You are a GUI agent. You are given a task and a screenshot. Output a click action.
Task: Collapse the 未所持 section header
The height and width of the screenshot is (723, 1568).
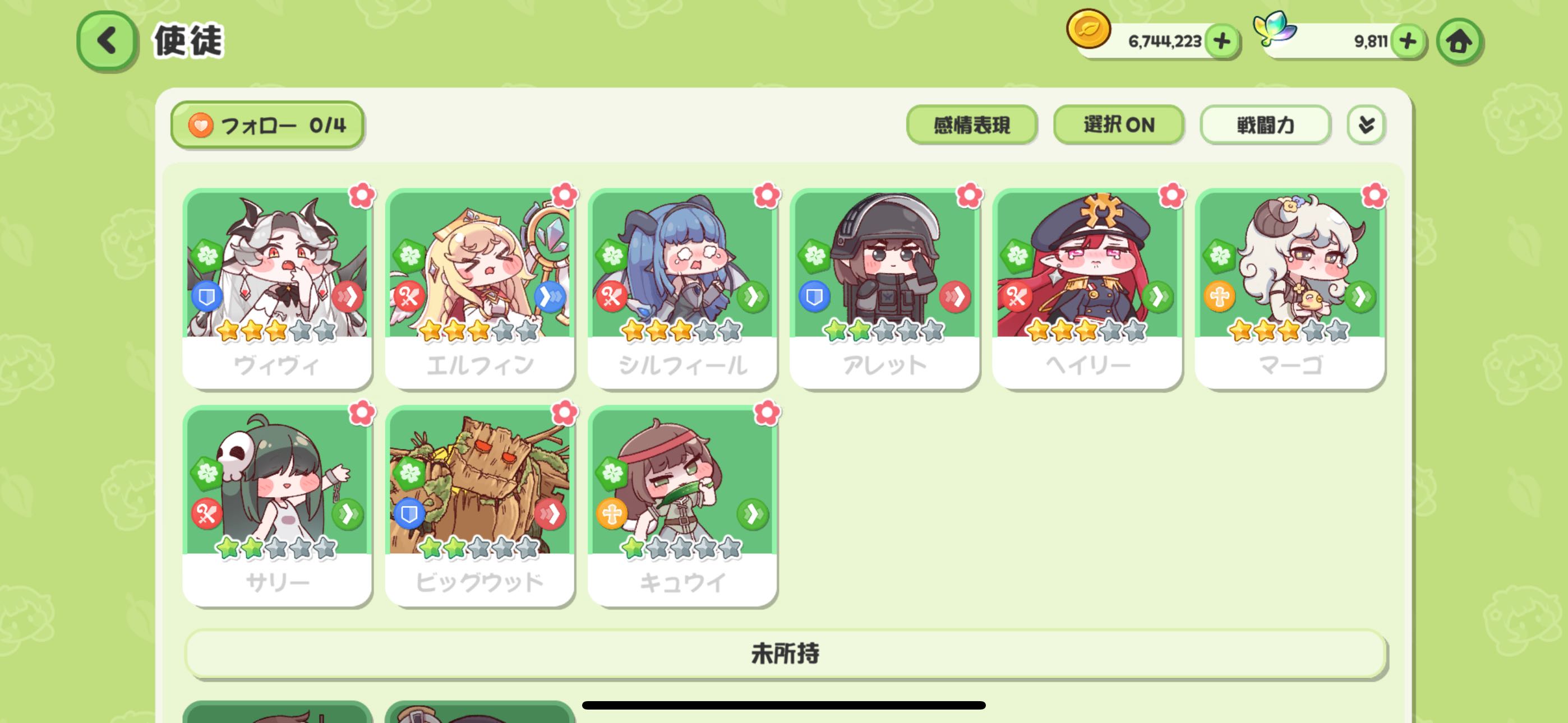click(785, 654)
